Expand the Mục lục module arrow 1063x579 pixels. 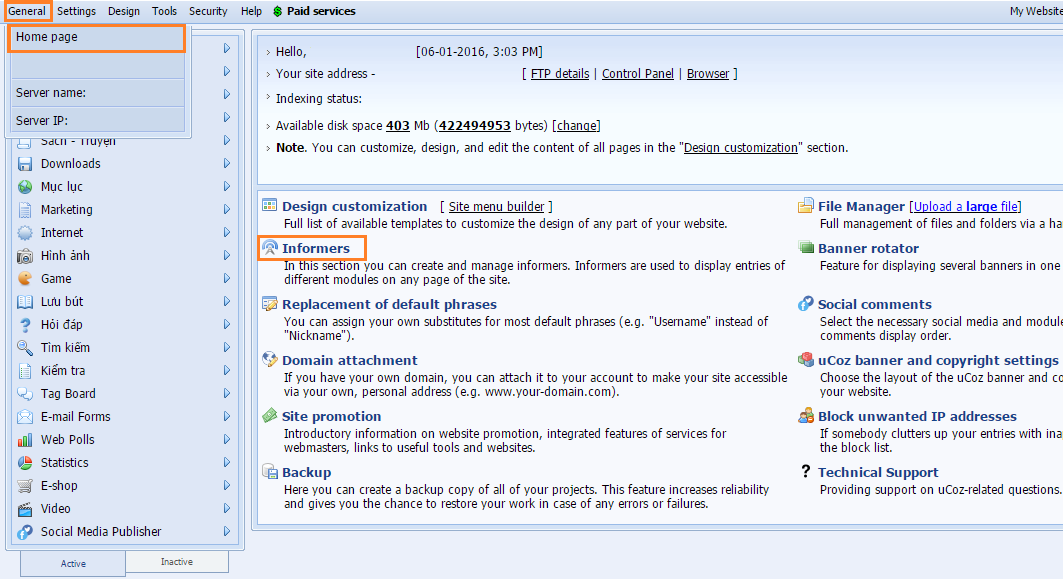click(x=227, y=186)
